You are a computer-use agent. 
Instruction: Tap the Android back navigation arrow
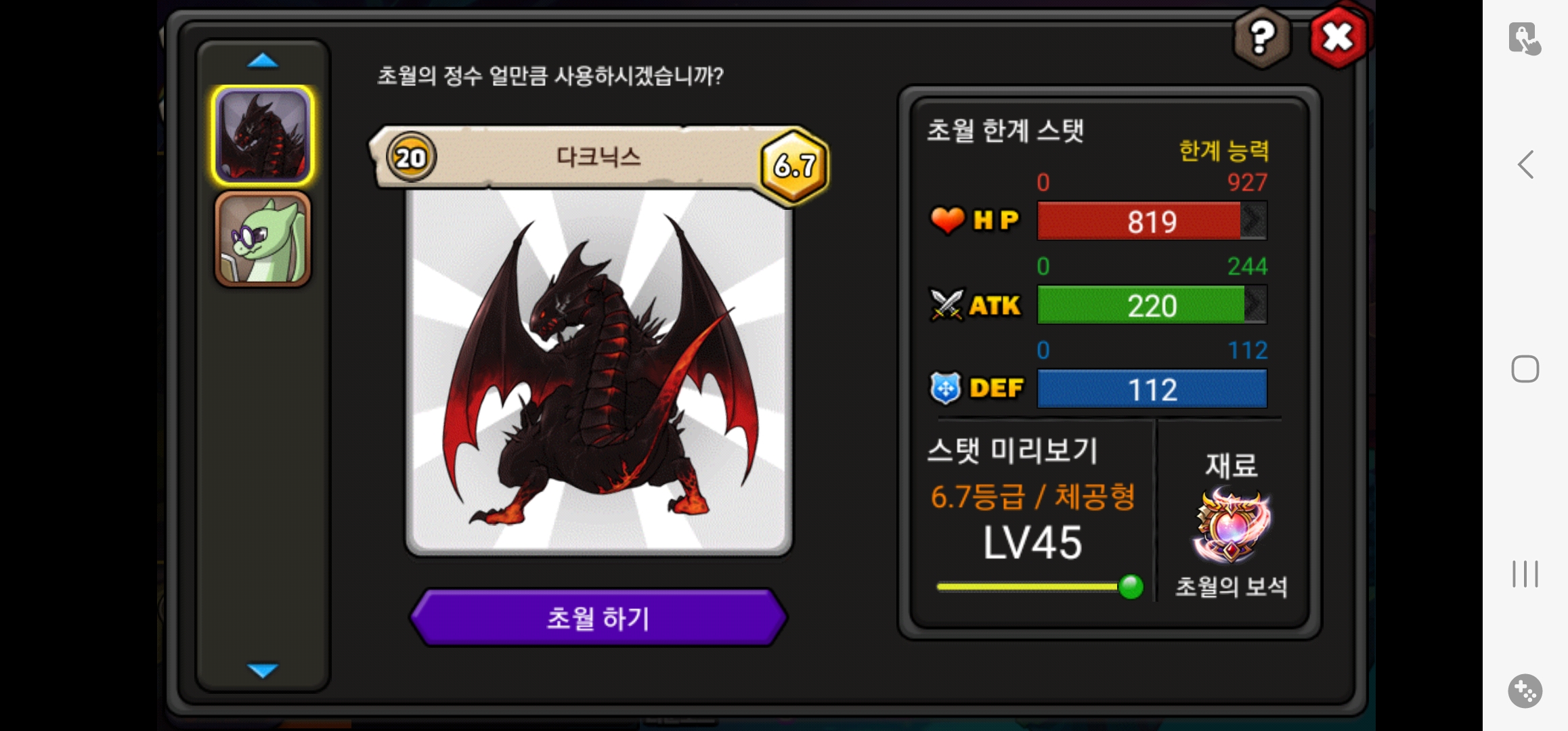click(x=1525, y=164)
